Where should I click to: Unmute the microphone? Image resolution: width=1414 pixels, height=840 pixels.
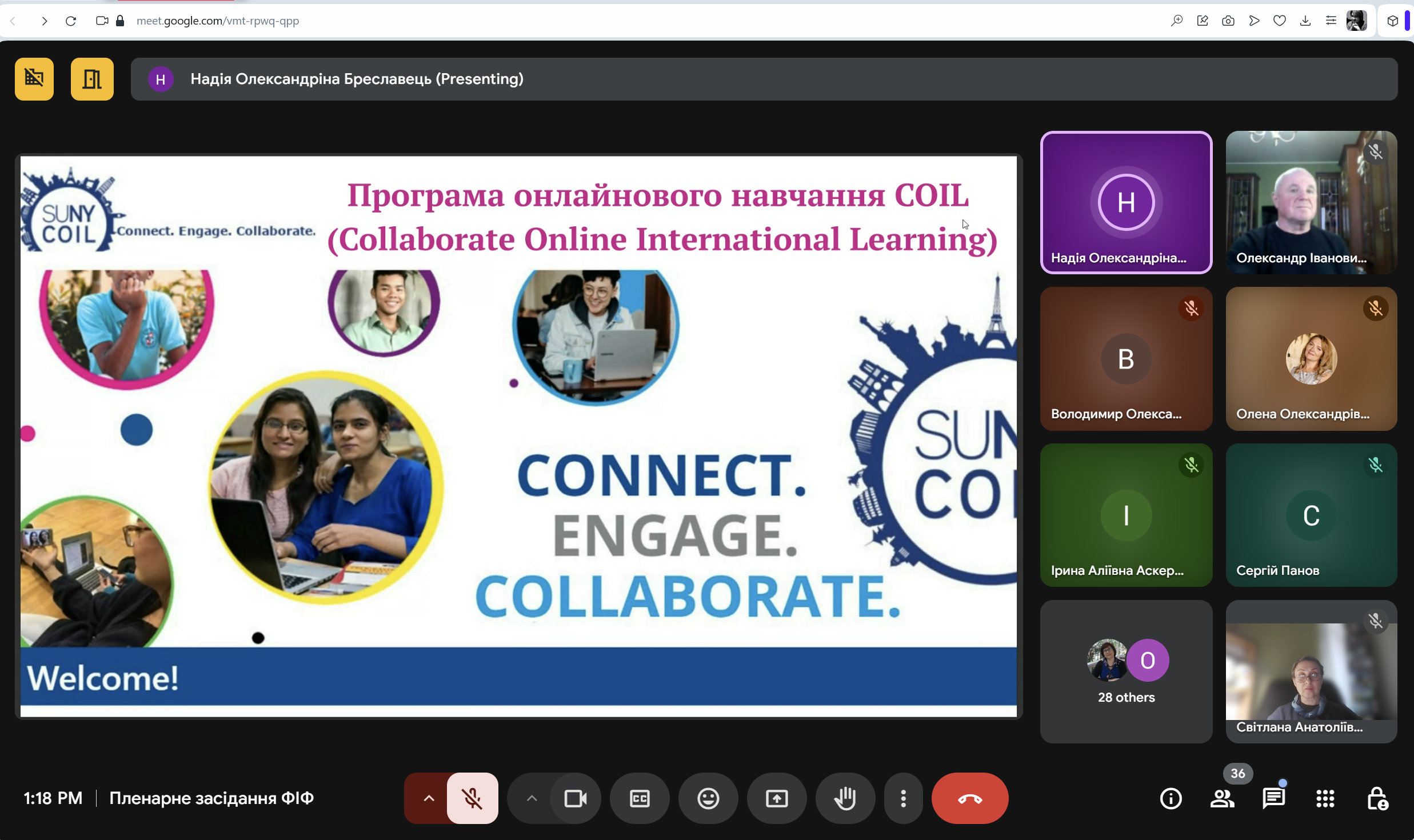pos(472,798)
